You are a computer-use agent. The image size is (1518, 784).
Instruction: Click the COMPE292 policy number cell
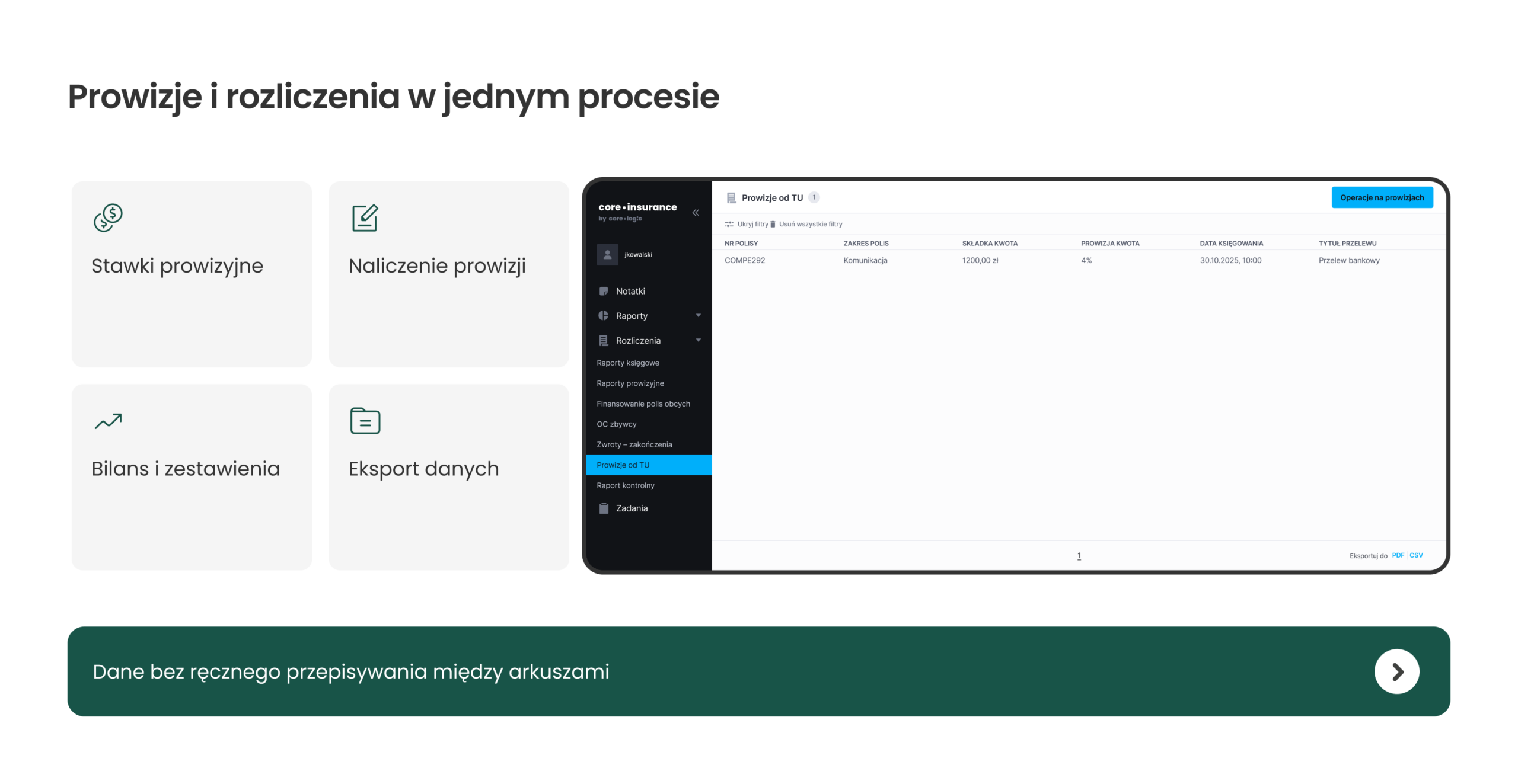pos(744,260)
